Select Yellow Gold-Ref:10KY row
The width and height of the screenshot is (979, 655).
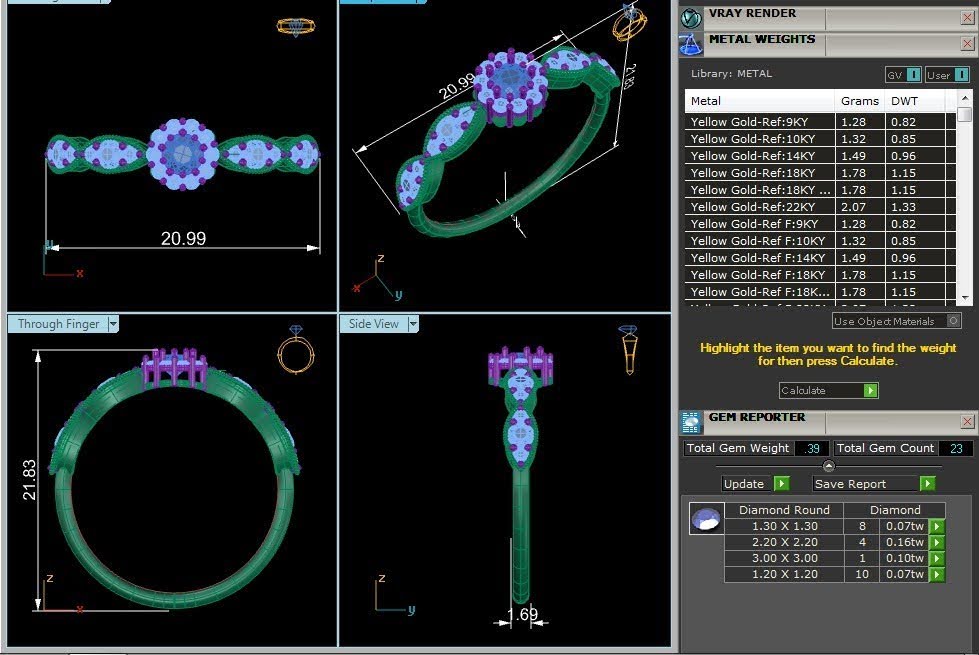point(820,139)
